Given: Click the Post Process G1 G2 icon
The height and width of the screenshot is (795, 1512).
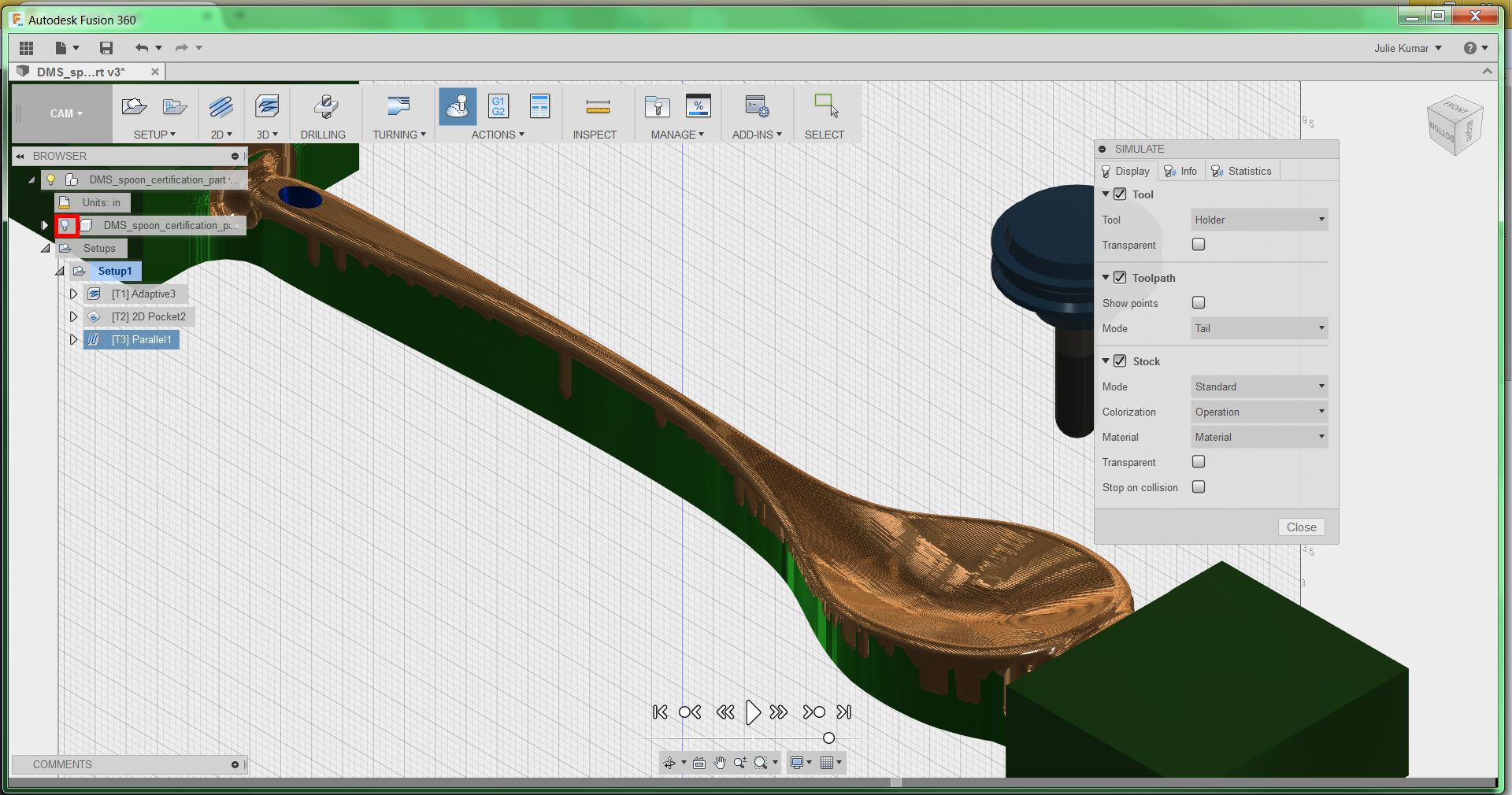Looking at the screenshot, I should [498, 106].
